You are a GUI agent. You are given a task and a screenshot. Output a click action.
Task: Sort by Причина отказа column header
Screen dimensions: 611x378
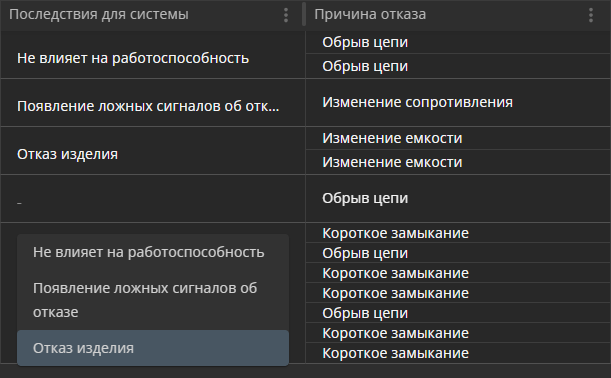click(370, 14)
